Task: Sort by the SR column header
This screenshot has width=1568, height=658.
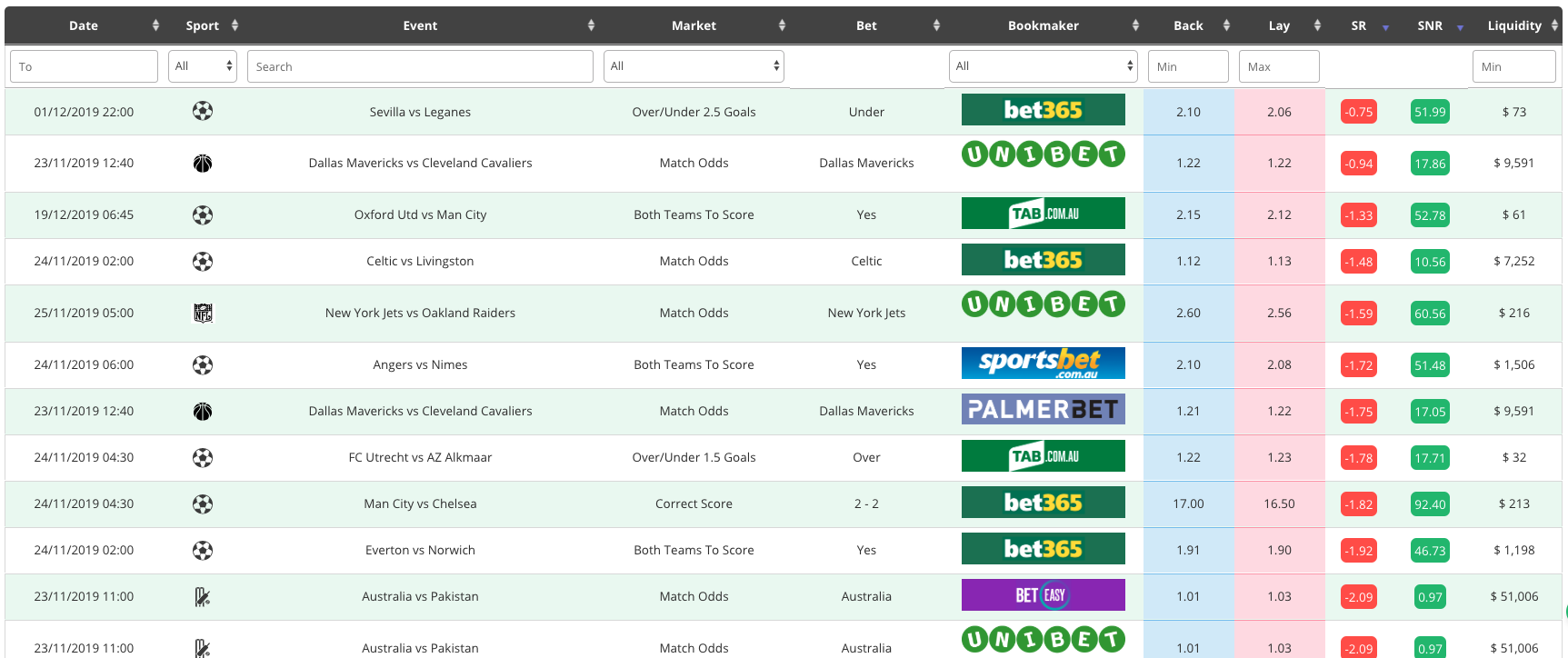Action: [1359, 25]
